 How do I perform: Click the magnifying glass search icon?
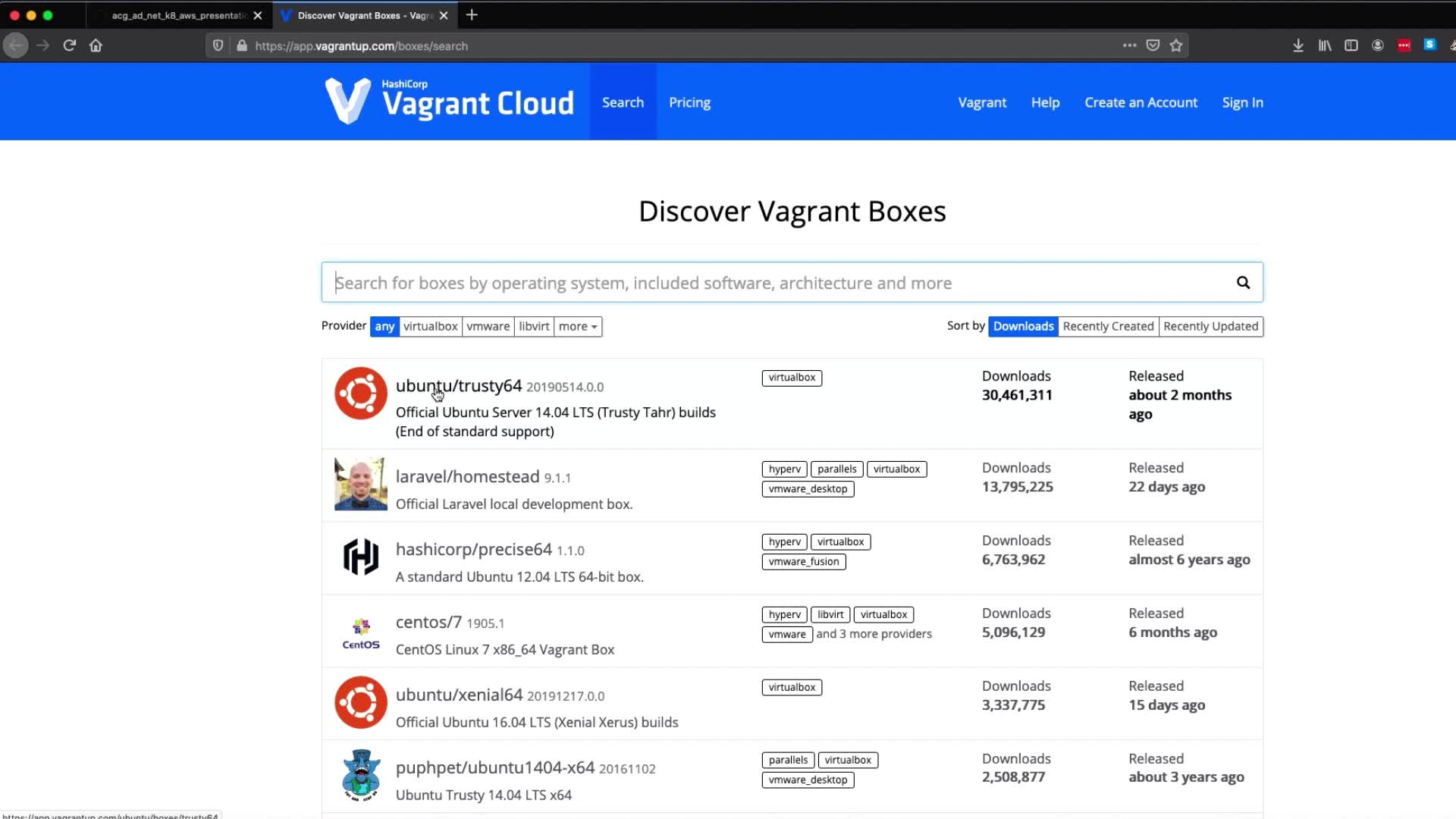(x=1243, y=282)
